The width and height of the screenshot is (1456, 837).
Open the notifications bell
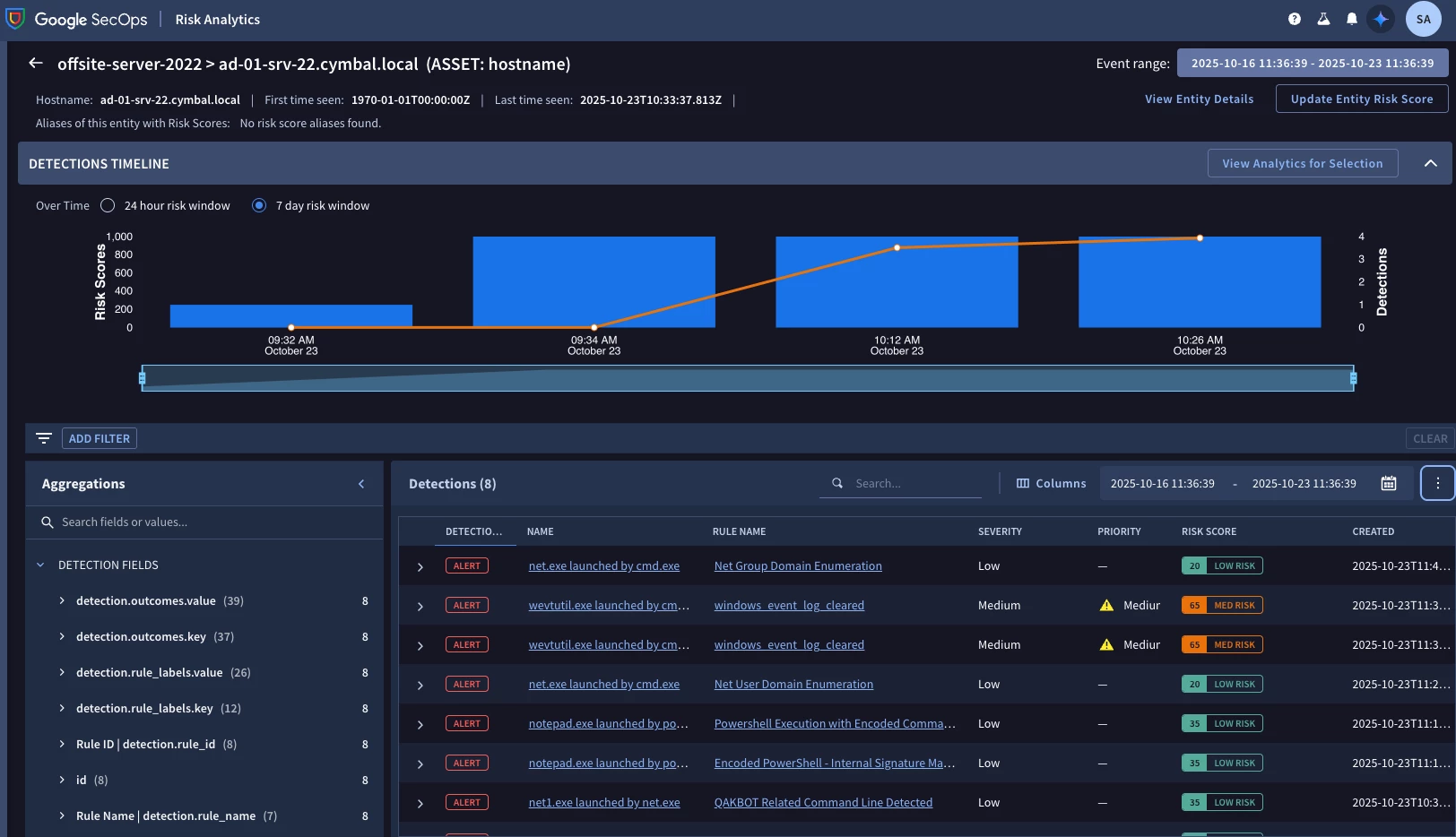1352,19
